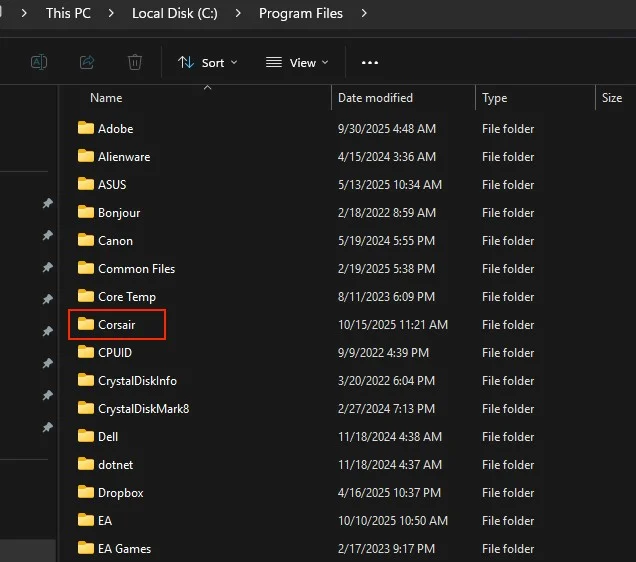Sort by the Type column header

pos(494,98)
